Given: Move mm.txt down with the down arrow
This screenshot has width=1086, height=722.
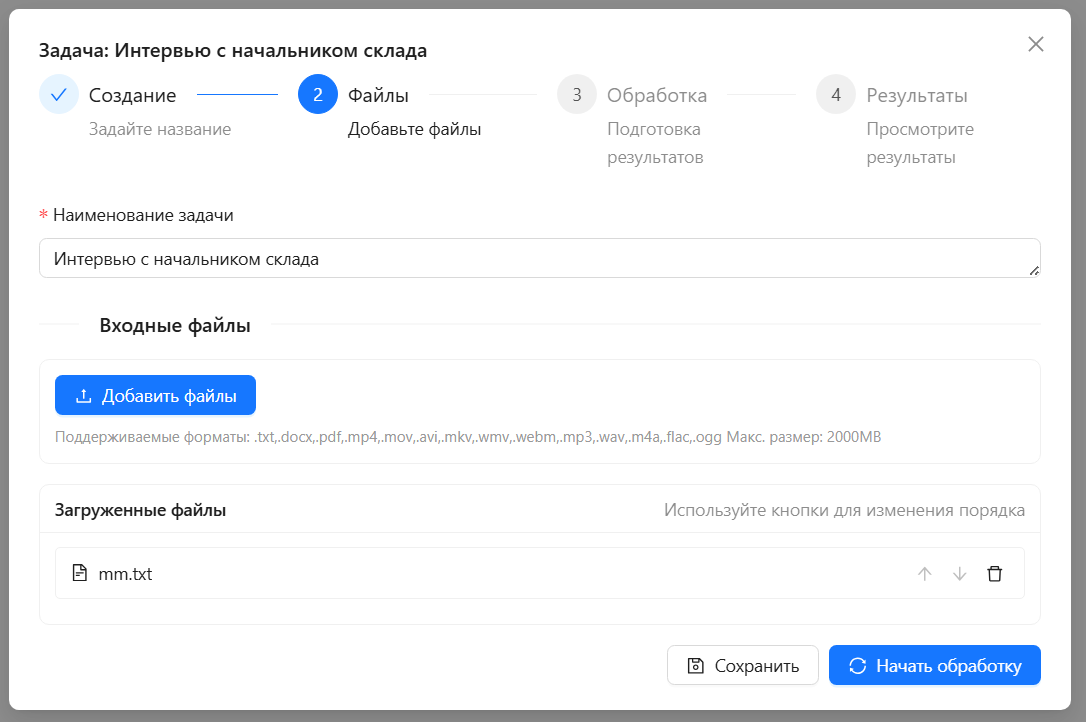Looking at the screenshot, I should (x=960, y=573).
